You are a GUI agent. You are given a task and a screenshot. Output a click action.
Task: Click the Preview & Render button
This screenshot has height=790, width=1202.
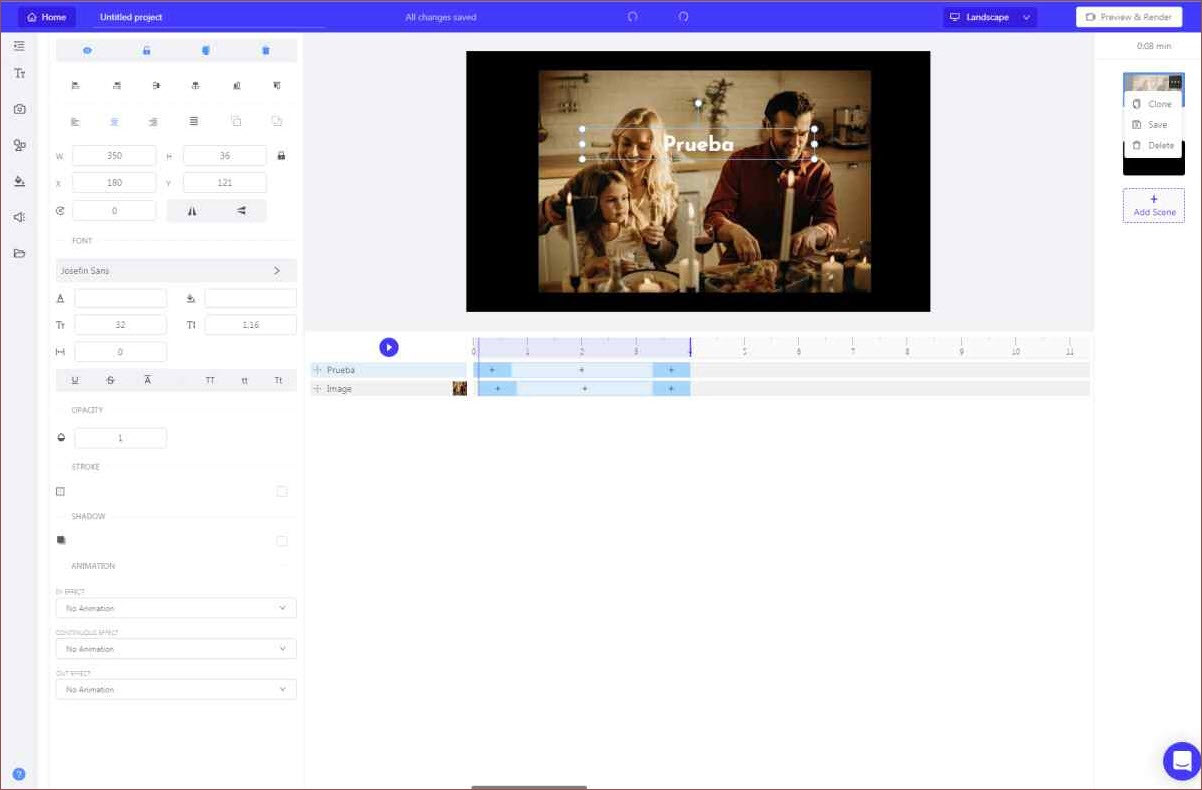coord(1128,17)
